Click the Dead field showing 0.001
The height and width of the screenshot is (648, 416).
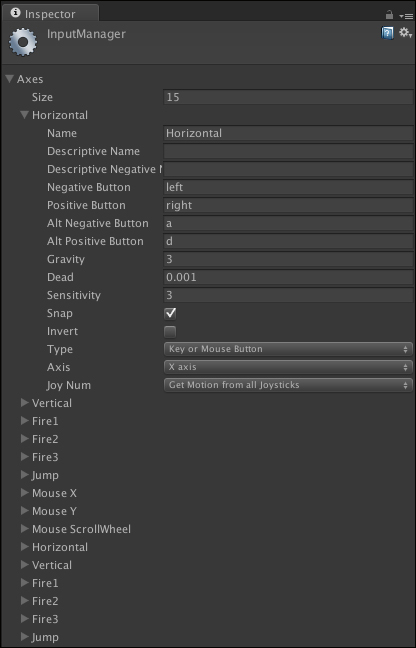coord(288,277)
